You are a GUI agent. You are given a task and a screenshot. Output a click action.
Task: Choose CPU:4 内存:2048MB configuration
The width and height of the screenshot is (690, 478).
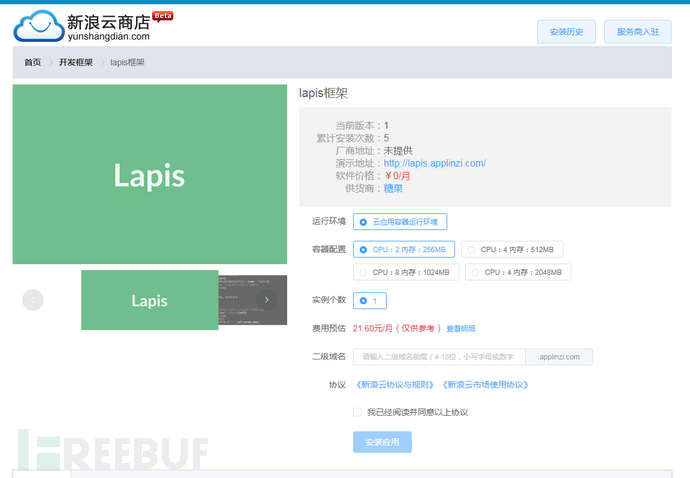pyautogui.click(x=518, y=272)
